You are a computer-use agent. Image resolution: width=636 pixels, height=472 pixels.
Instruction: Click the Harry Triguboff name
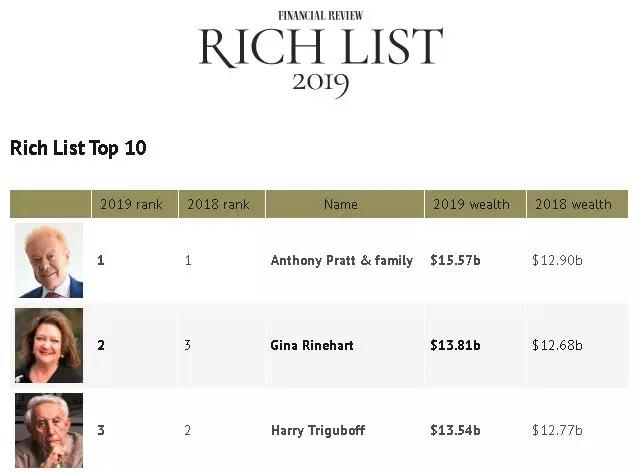click(x=317, y=431)
